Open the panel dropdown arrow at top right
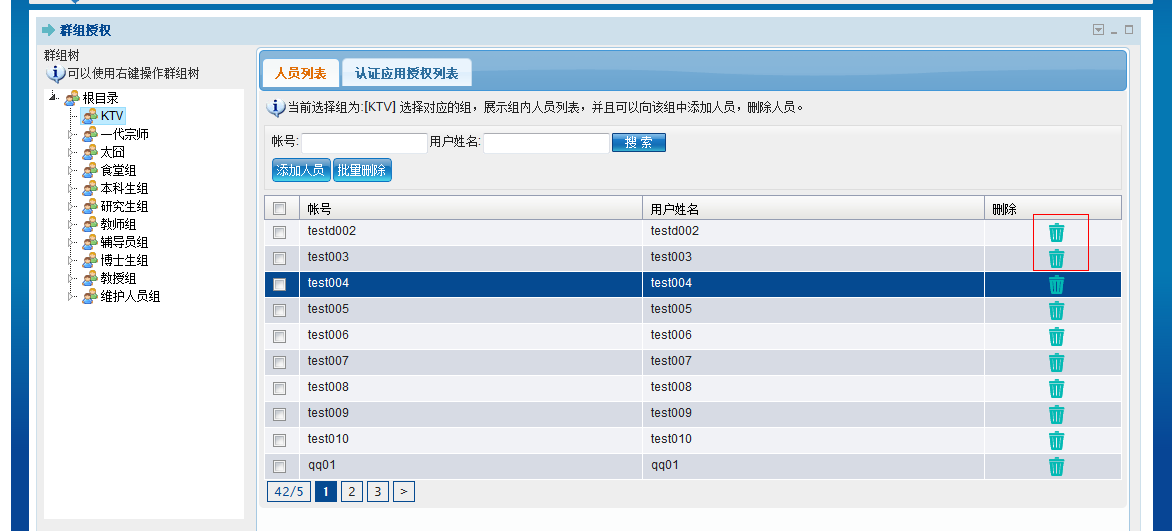This screenshot has height=531, width=1176. (x=1098, y=30)
